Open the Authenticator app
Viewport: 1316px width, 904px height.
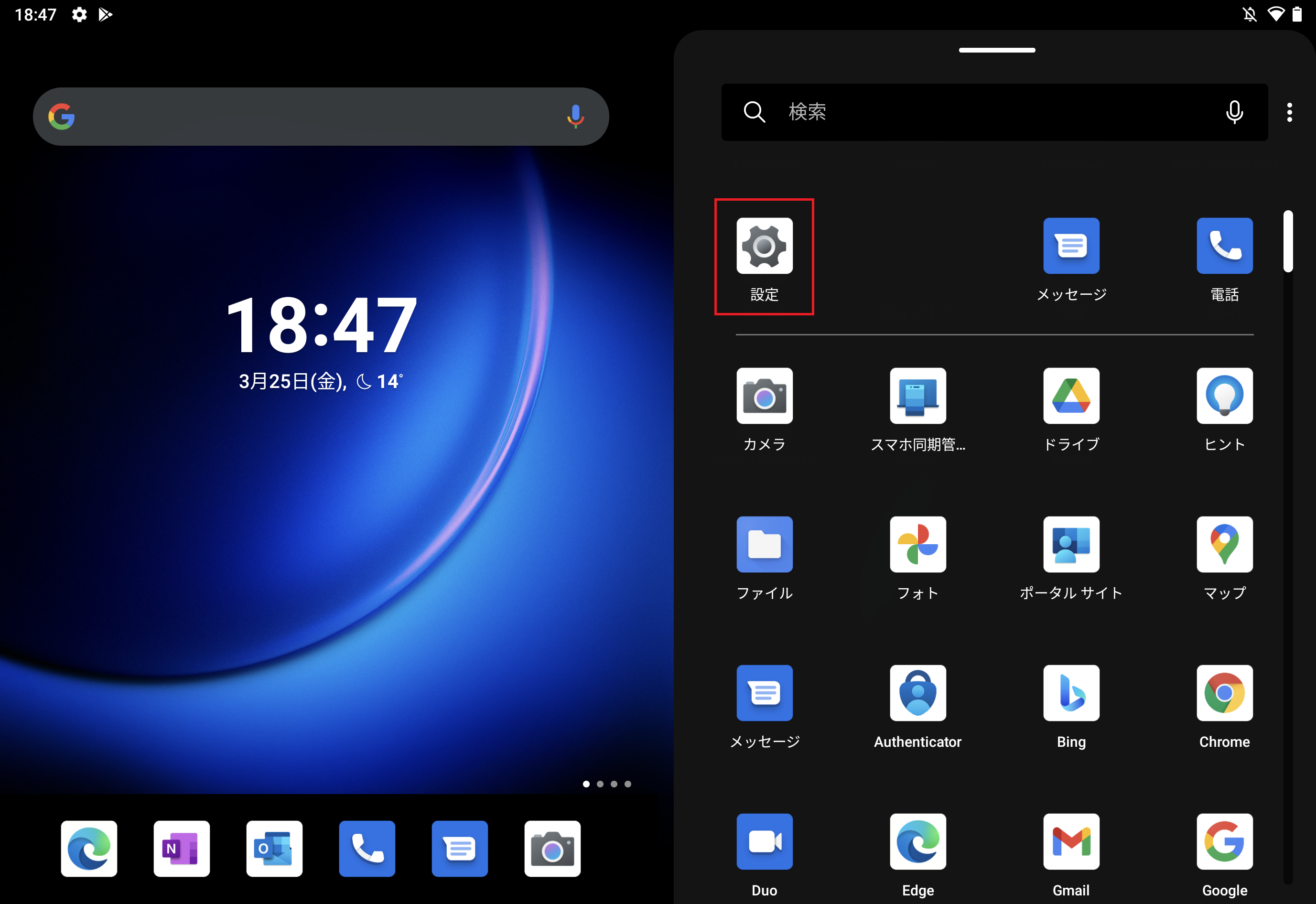click(x=918, y=693)
